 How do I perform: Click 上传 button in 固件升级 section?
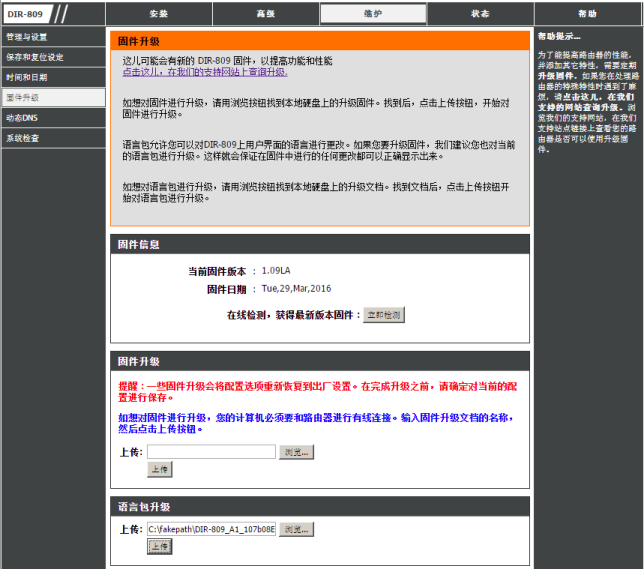pos(159,469)
